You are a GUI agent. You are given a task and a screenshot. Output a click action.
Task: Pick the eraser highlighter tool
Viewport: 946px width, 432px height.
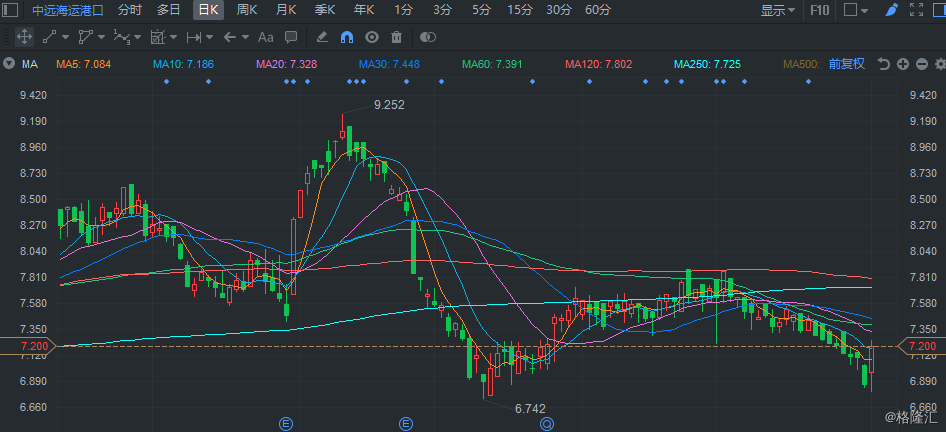(321, 37)
